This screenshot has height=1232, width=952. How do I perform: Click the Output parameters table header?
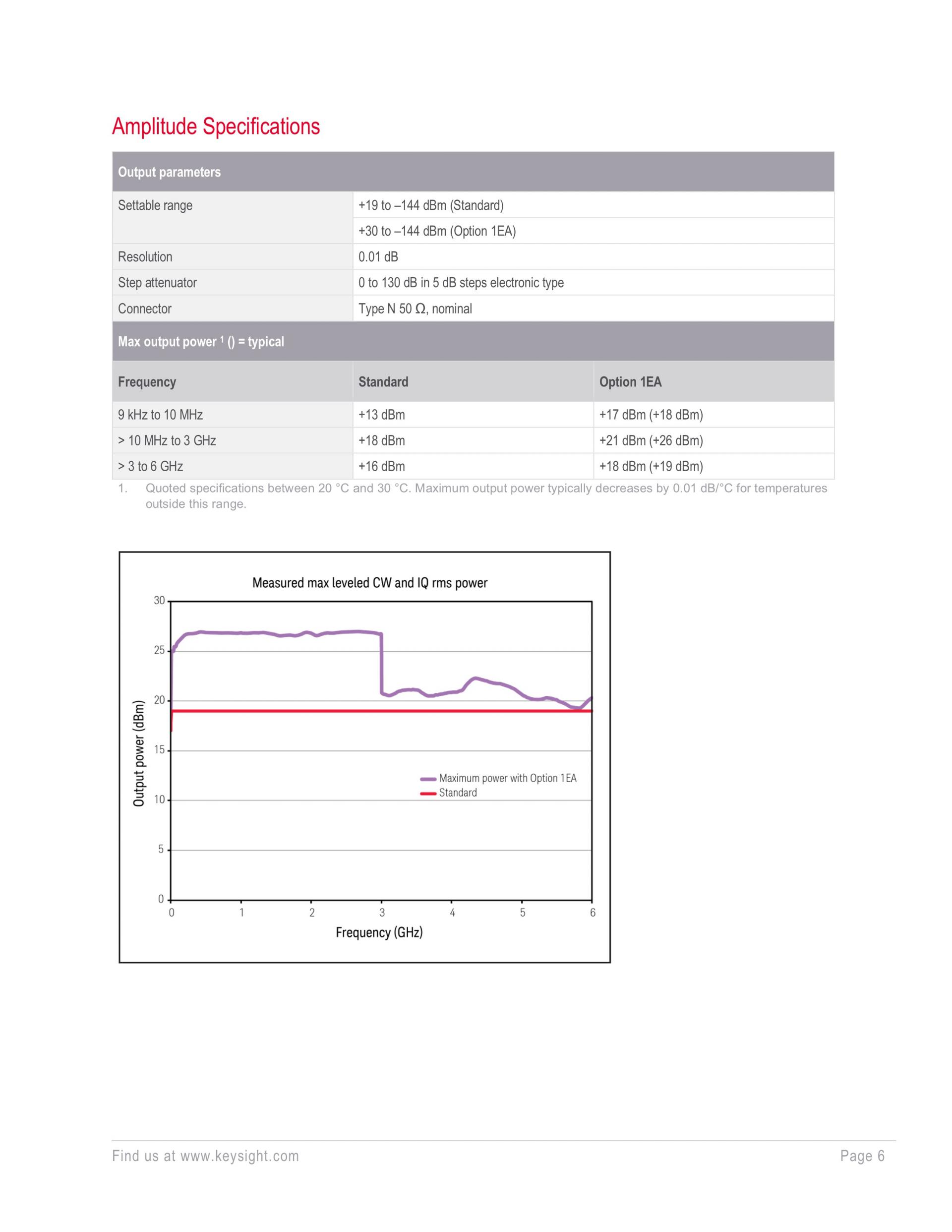click(x=169, y=172)
